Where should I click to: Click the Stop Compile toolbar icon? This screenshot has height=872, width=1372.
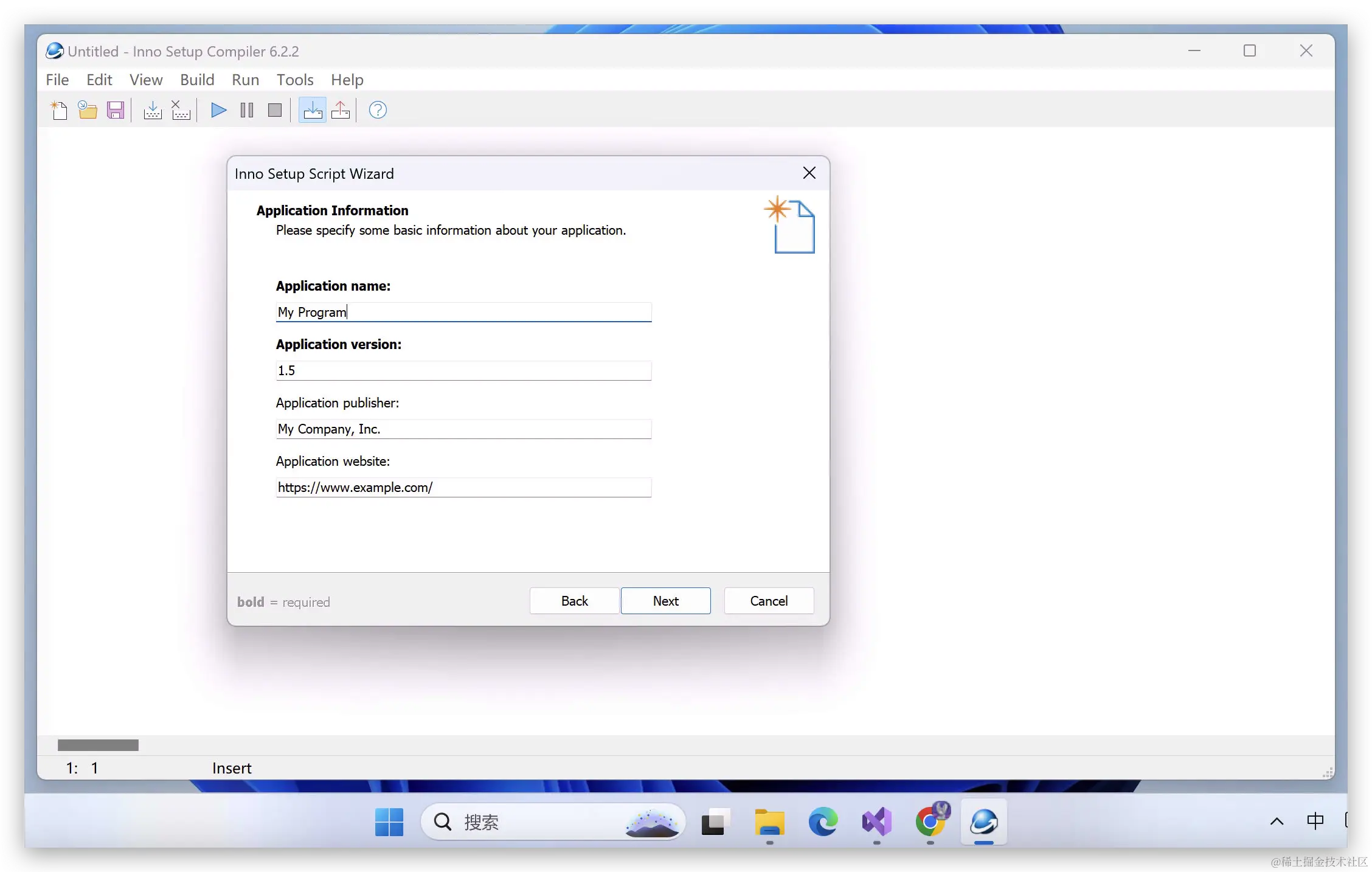point(181,110)
